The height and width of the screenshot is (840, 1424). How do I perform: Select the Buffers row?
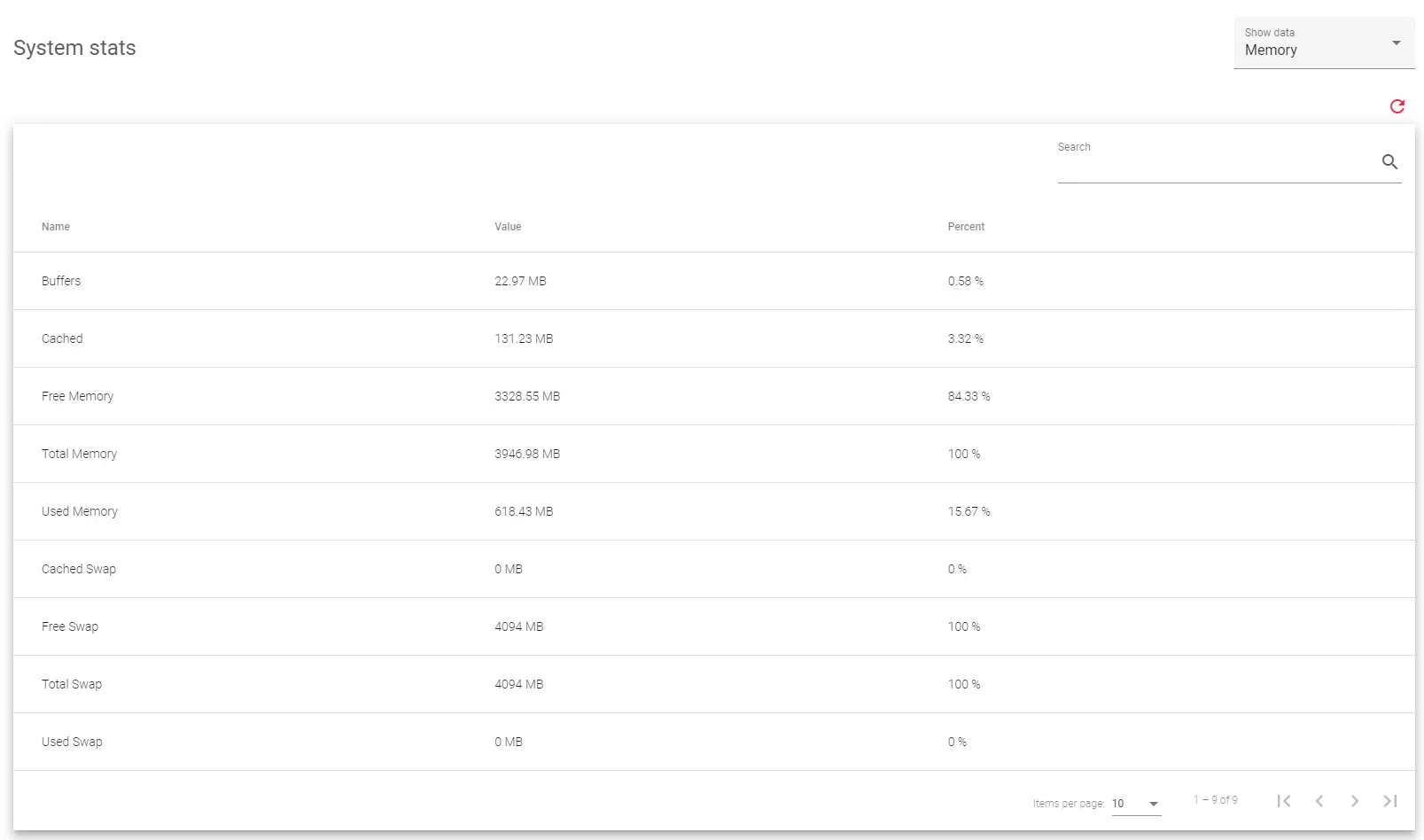click(61, 281)
